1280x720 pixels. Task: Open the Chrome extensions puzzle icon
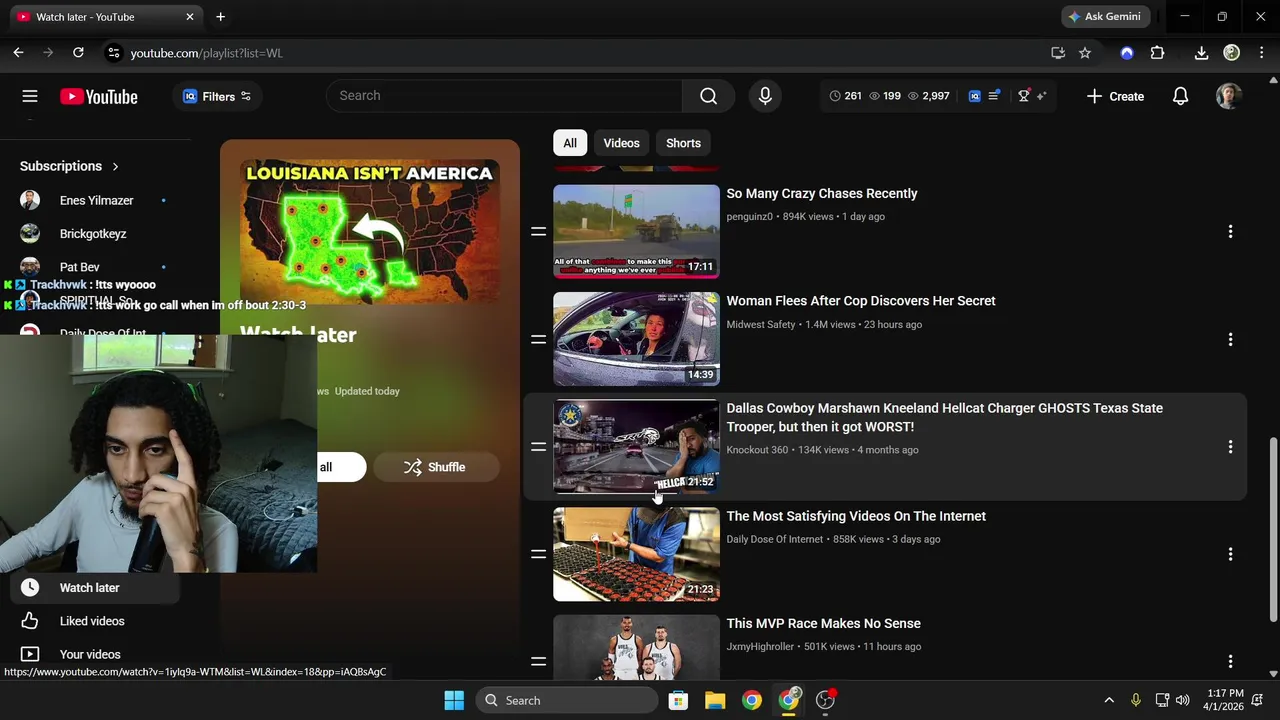point(1157,53)
